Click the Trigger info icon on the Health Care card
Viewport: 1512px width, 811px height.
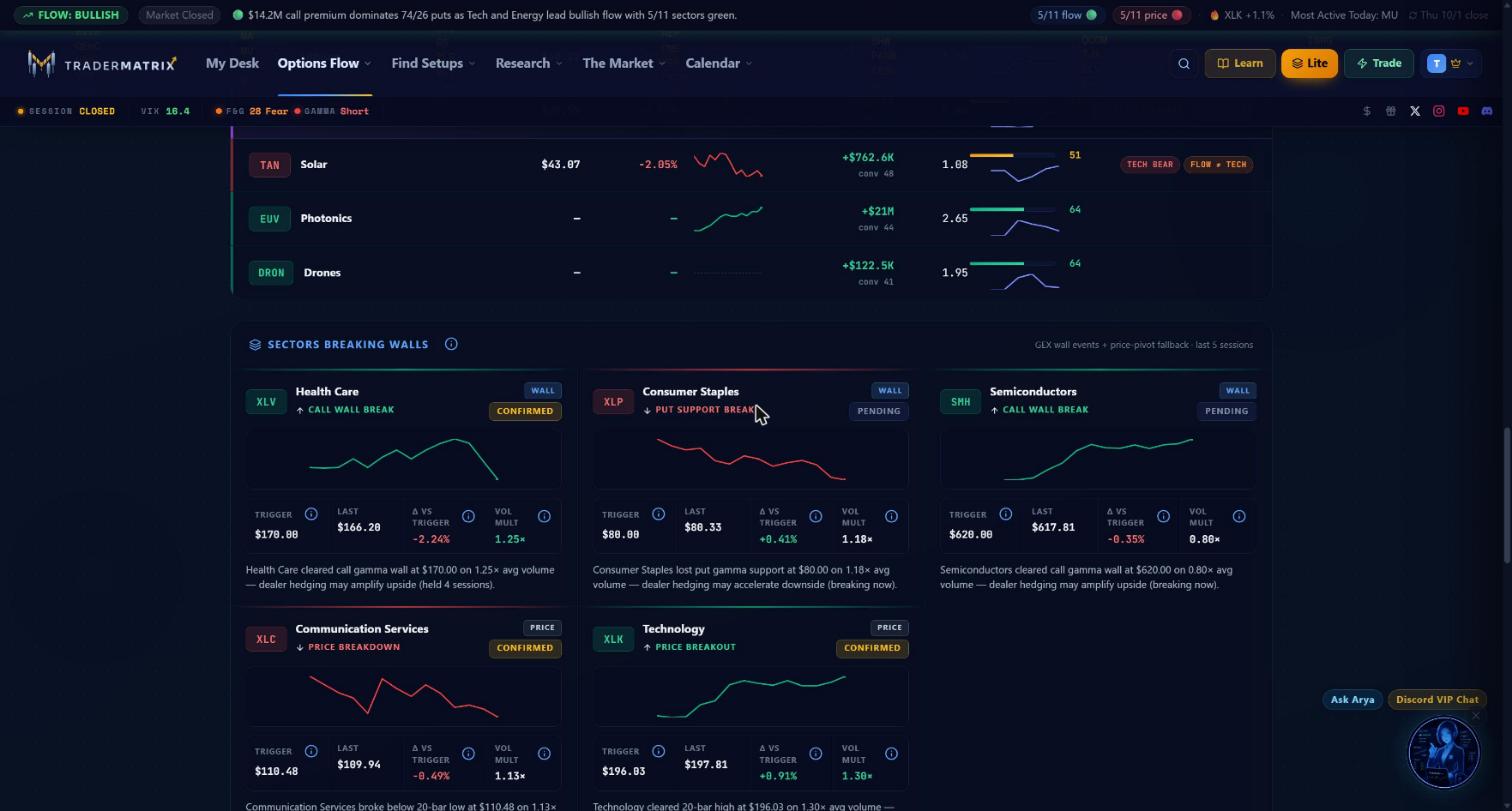(x=311, y=514)
